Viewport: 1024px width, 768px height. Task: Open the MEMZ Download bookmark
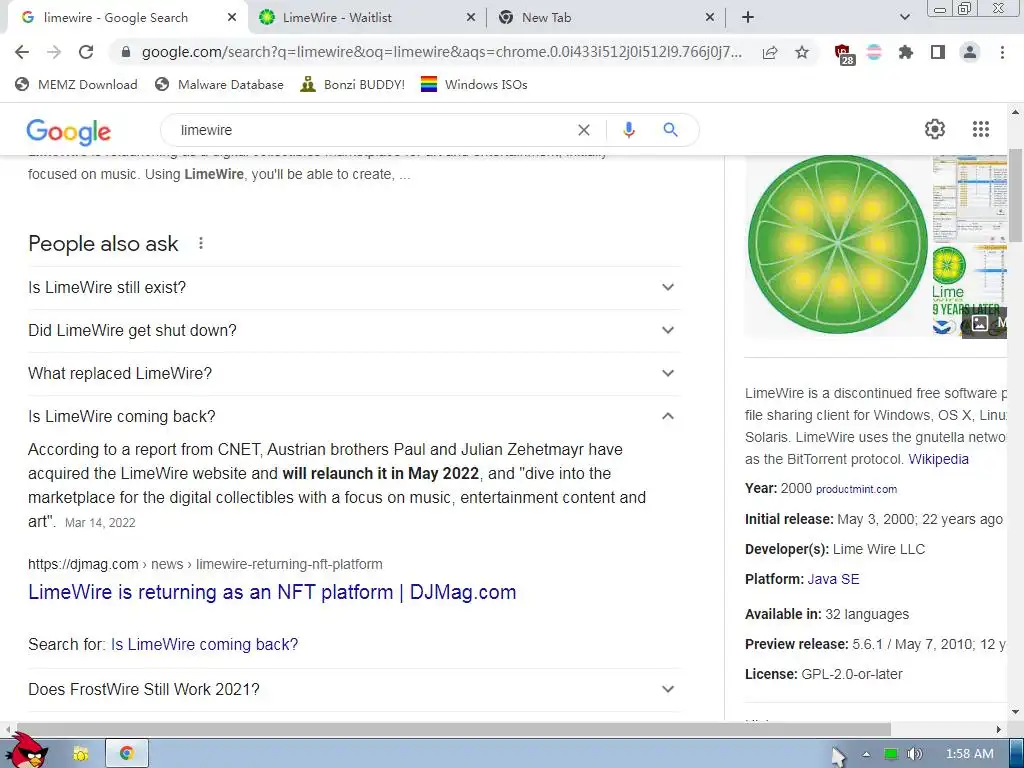coord(76,84)
